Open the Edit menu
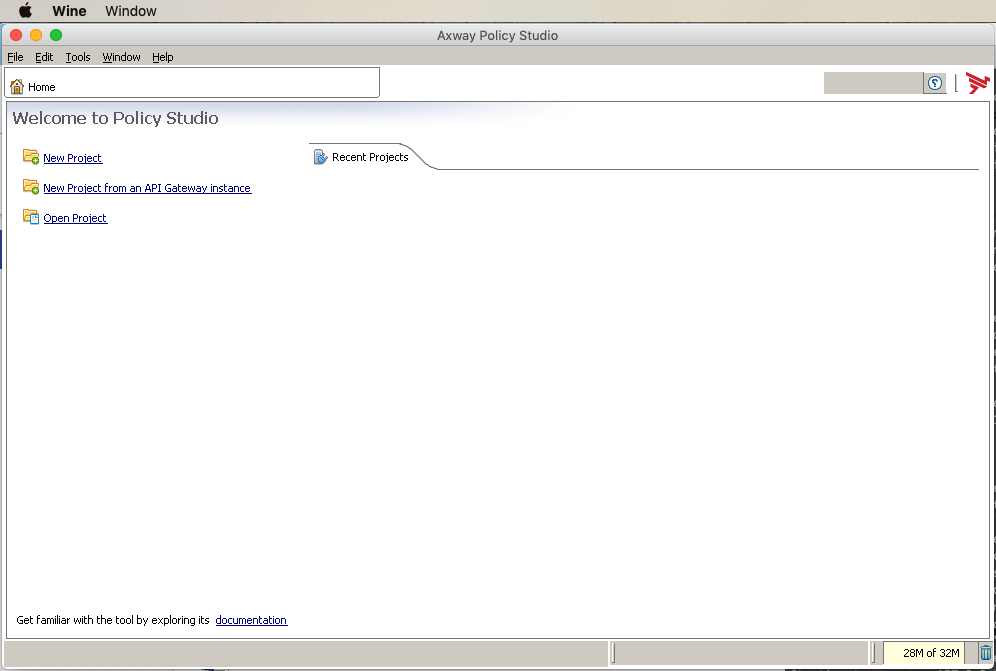996x671 pixels. pos(44,57)
